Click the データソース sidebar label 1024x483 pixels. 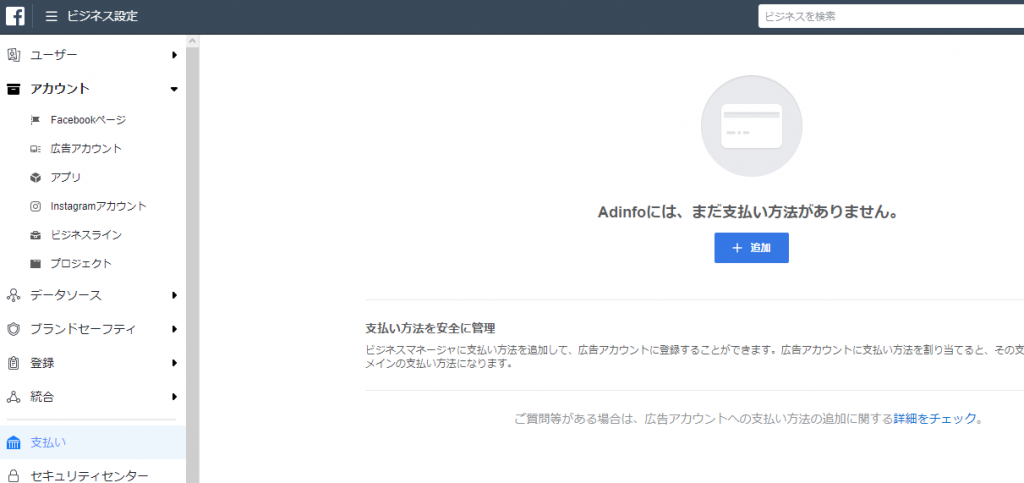click(66, 296)
